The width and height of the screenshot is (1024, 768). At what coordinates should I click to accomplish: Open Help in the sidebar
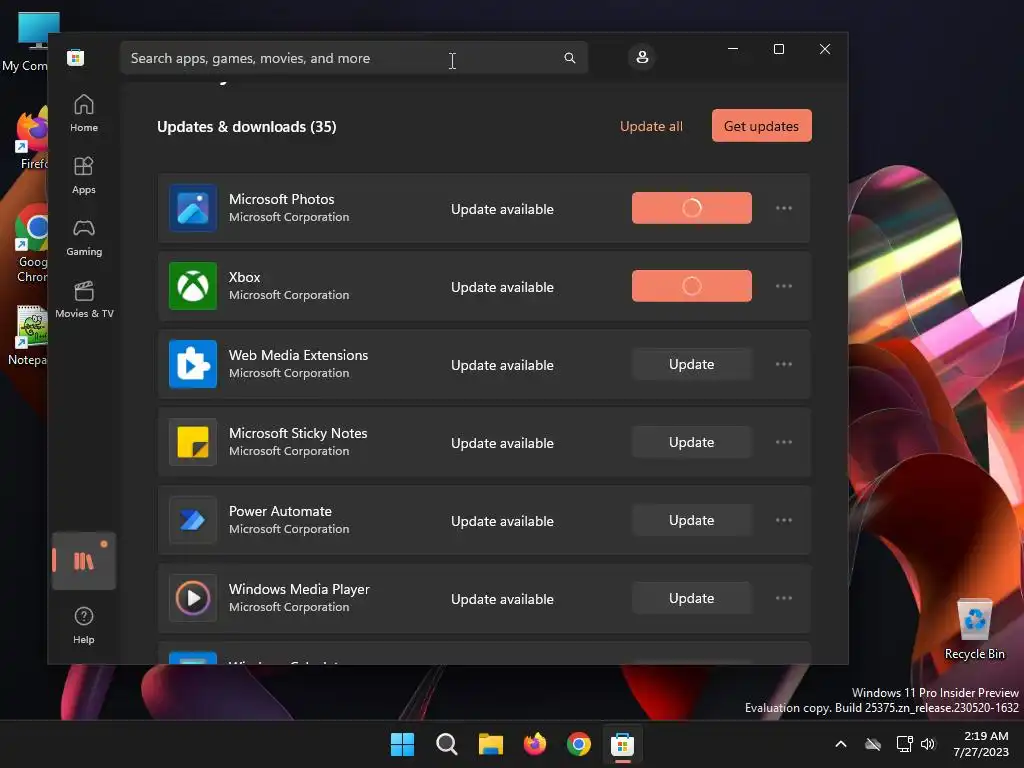point(84,625)
